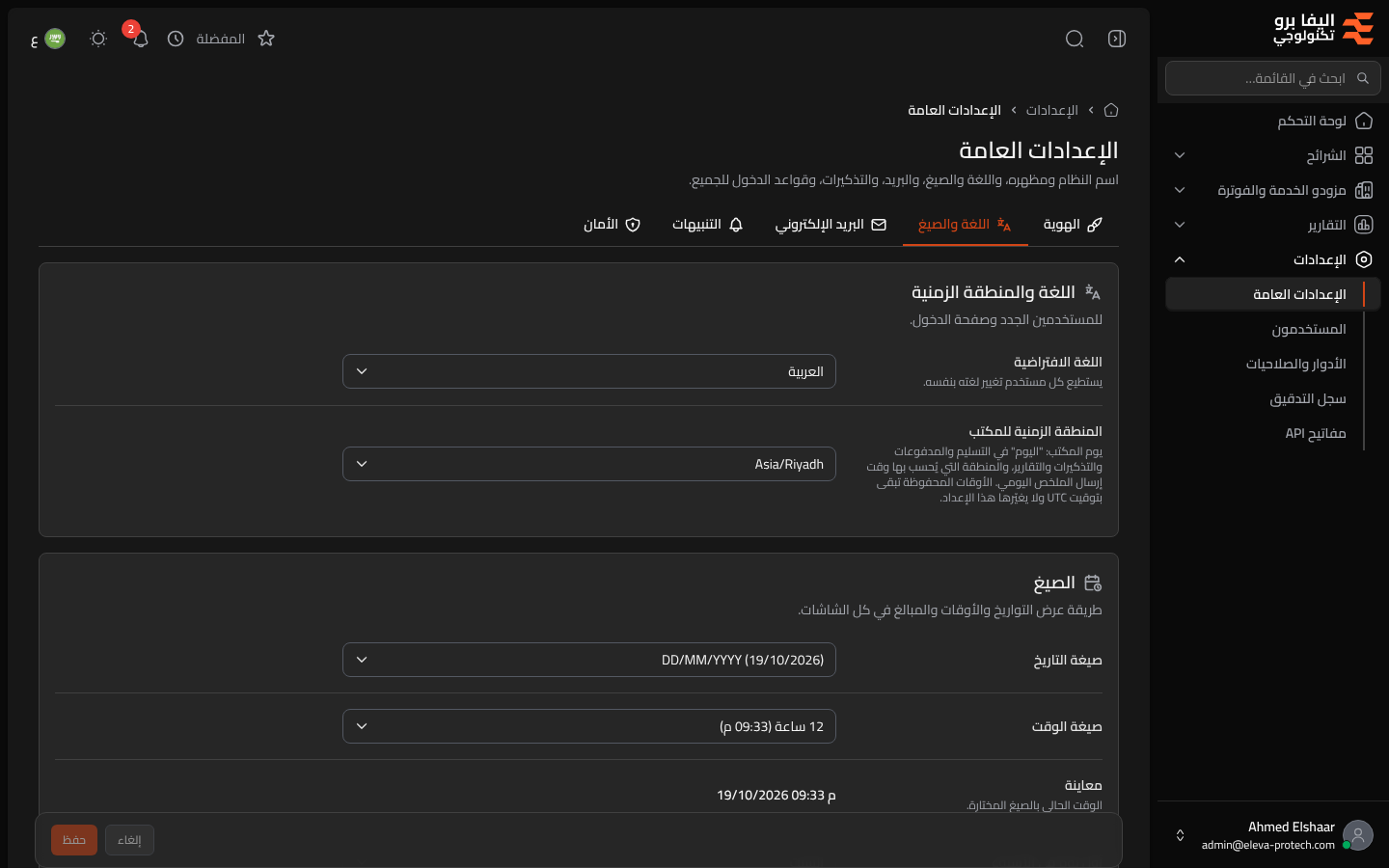
Task: Toggle light/dark theme sun icon
Action: tap(98, 39)
